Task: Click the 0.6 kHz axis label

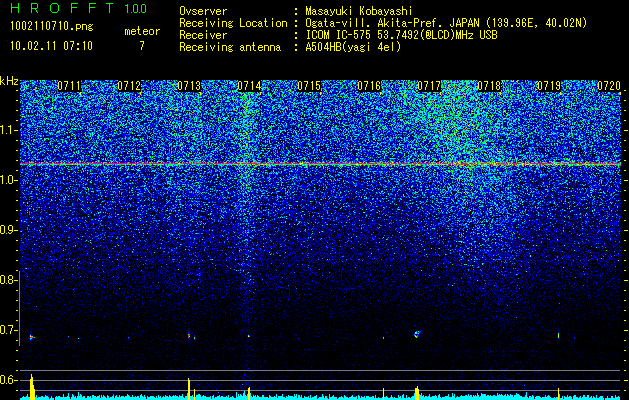Action: coord(9,380)
